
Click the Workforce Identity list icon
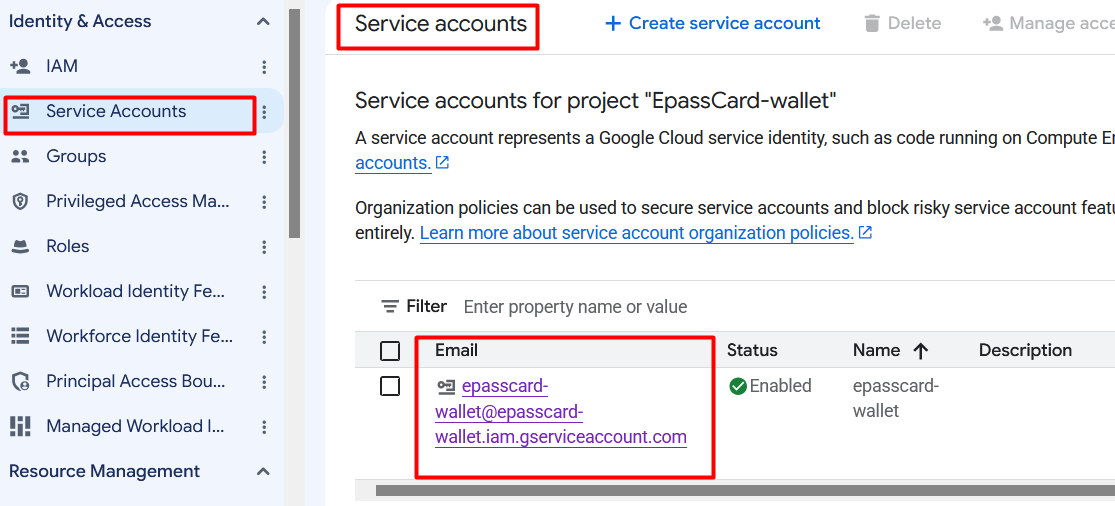(21, 336)
